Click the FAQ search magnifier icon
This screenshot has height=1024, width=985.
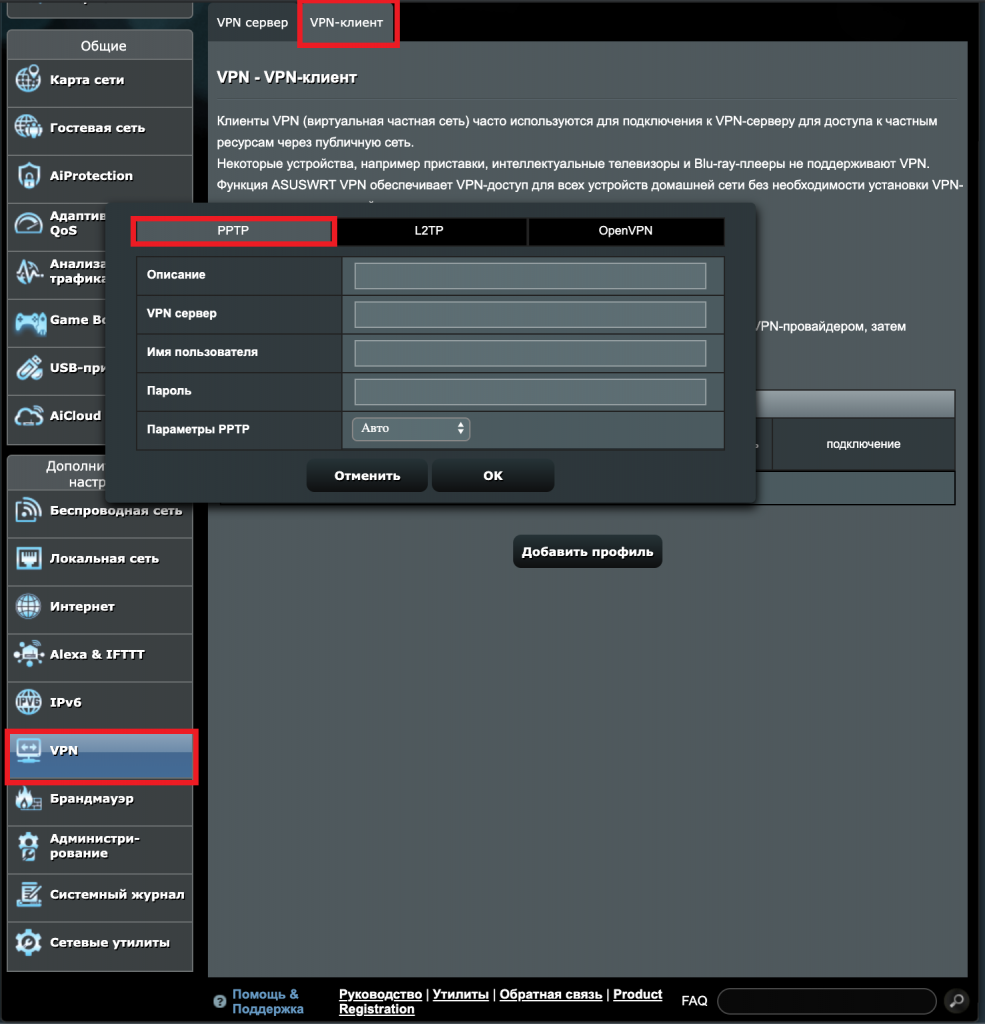[956, 1000]
